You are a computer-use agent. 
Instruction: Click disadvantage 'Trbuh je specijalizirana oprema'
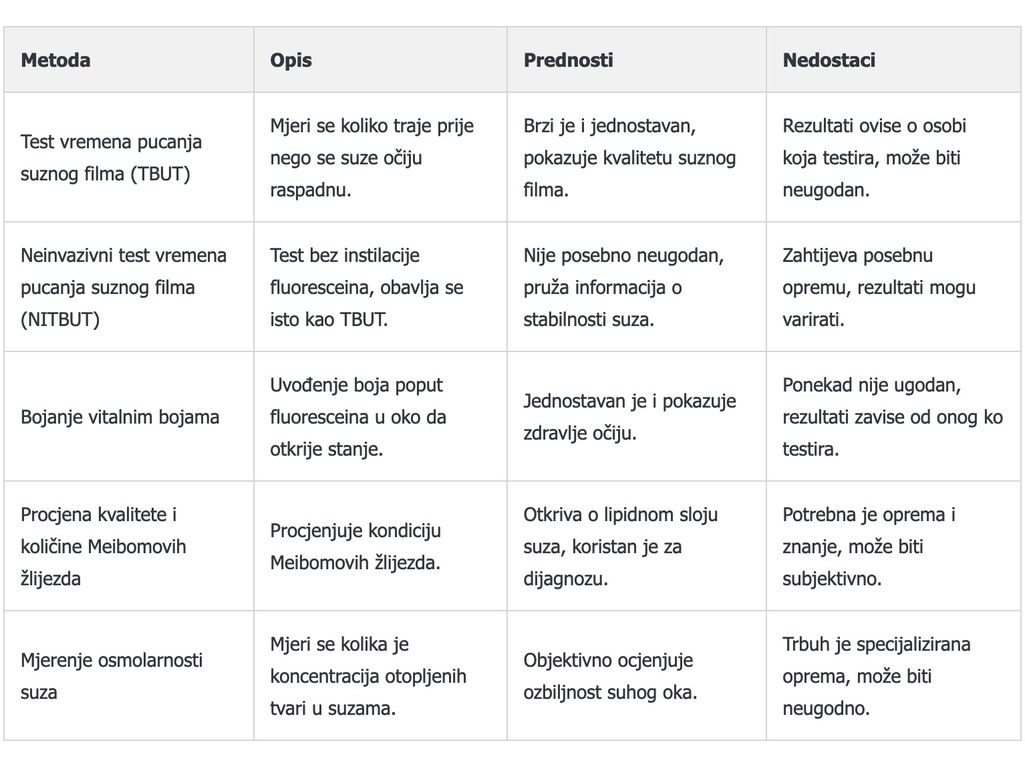pyautogui.click(x=876, y=676)
